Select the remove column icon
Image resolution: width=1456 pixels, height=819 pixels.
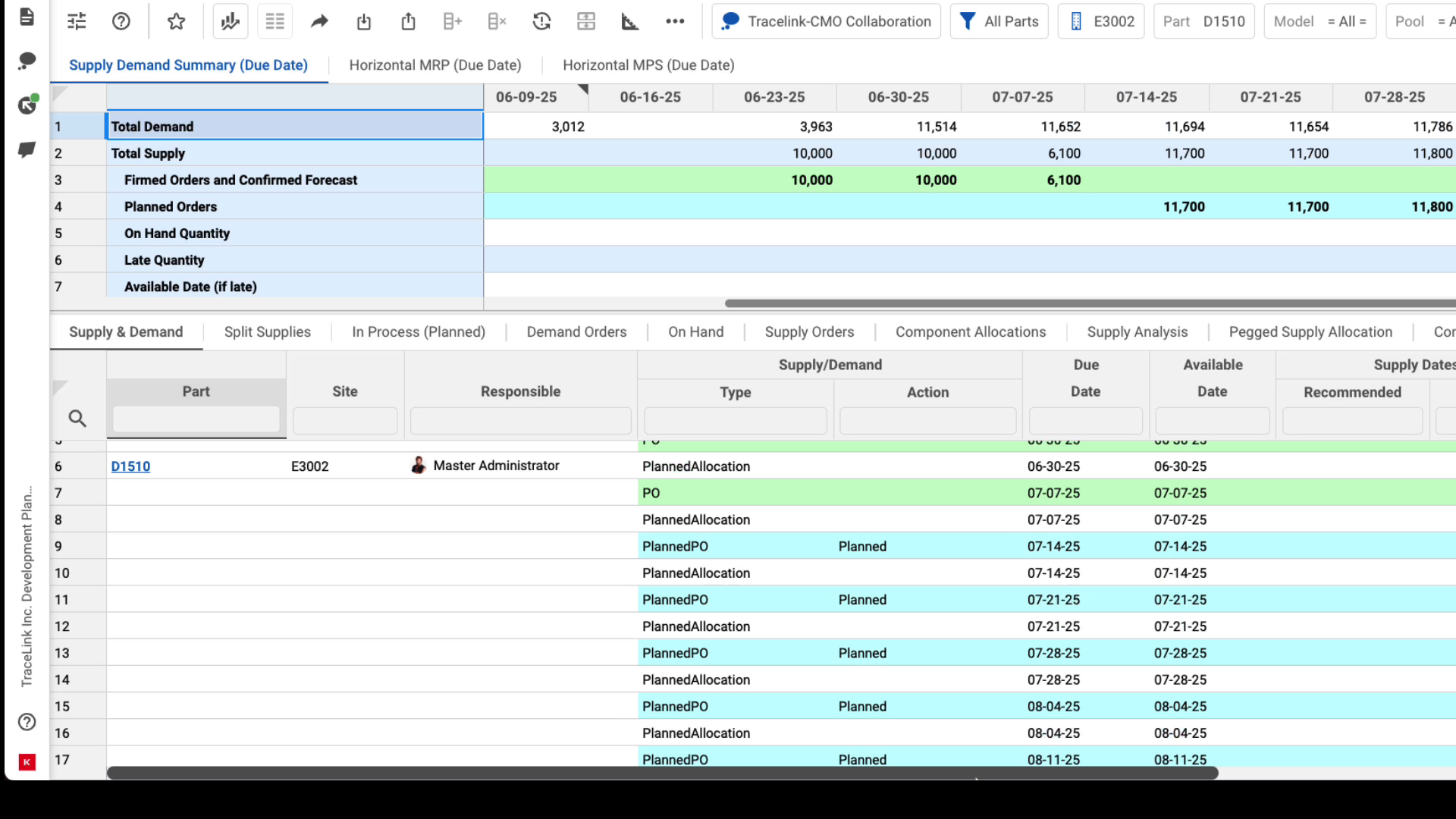[497, 21]
